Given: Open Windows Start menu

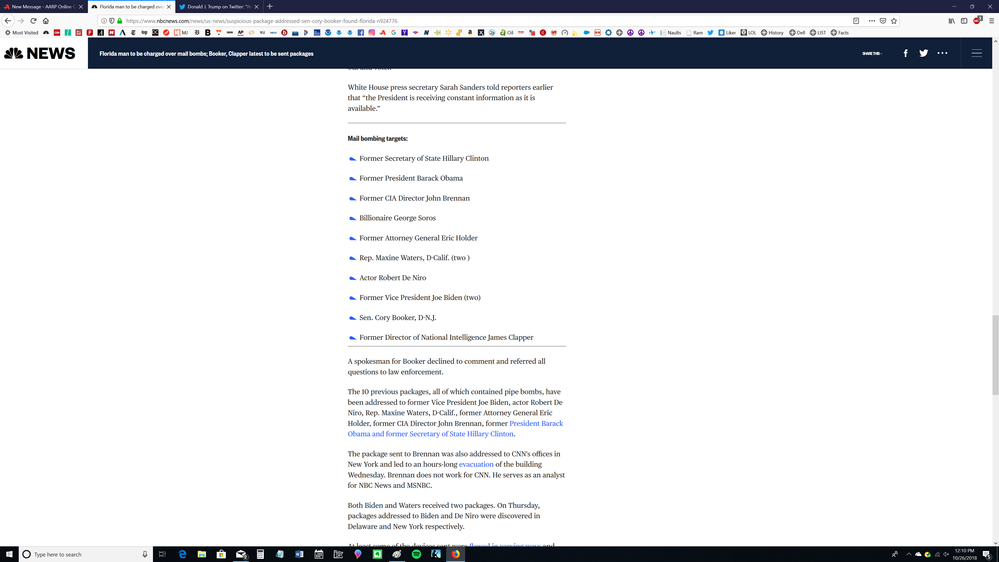Looking at the screenshot, I should click(9, 554).
